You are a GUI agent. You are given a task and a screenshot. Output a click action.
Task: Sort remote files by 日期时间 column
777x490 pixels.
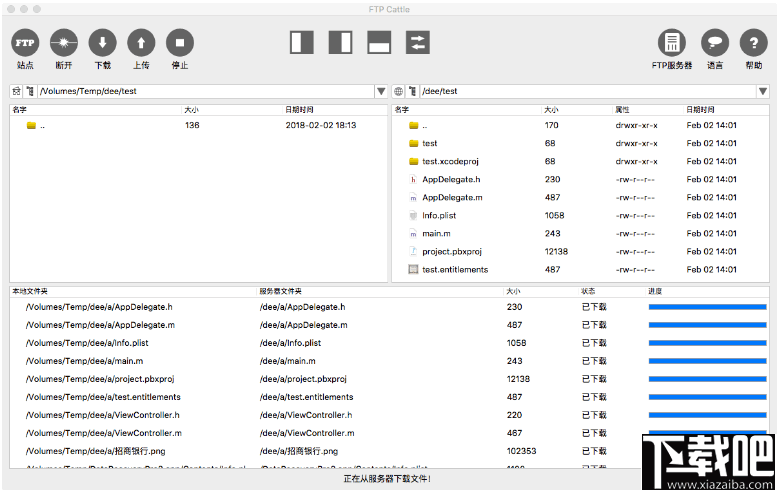click(x=726, y=110)
